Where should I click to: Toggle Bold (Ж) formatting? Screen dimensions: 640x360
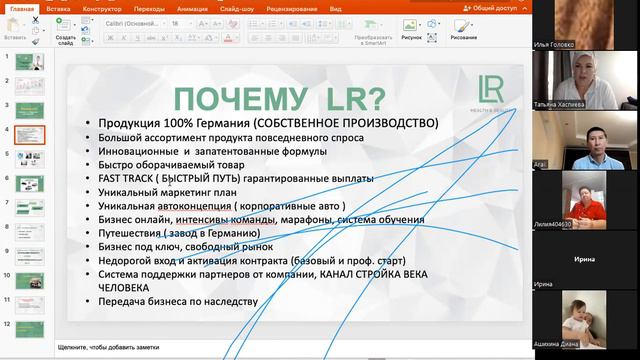110,38
